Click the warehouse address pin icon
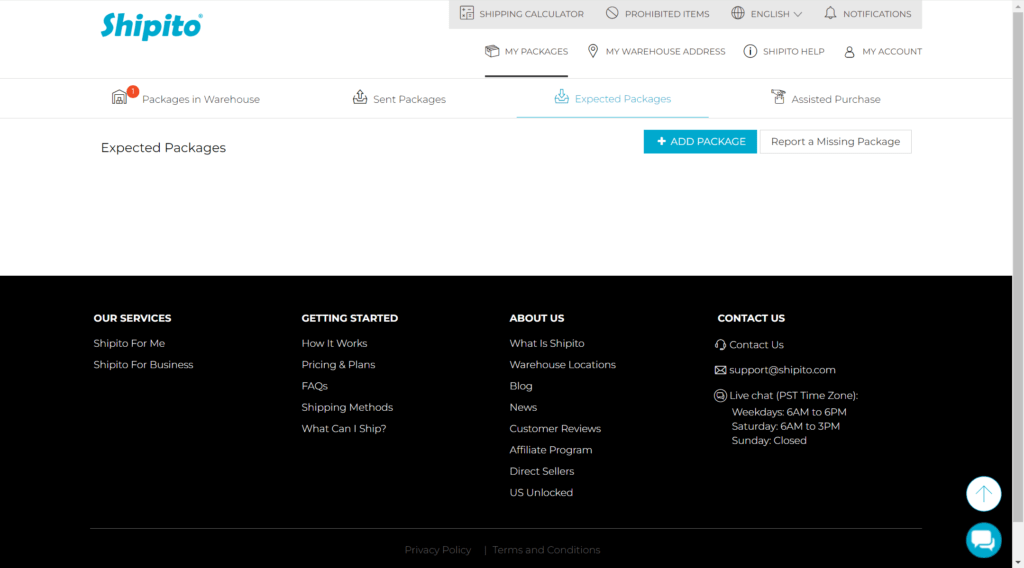Screen dimensions: 1024x568 coord(593,51)
